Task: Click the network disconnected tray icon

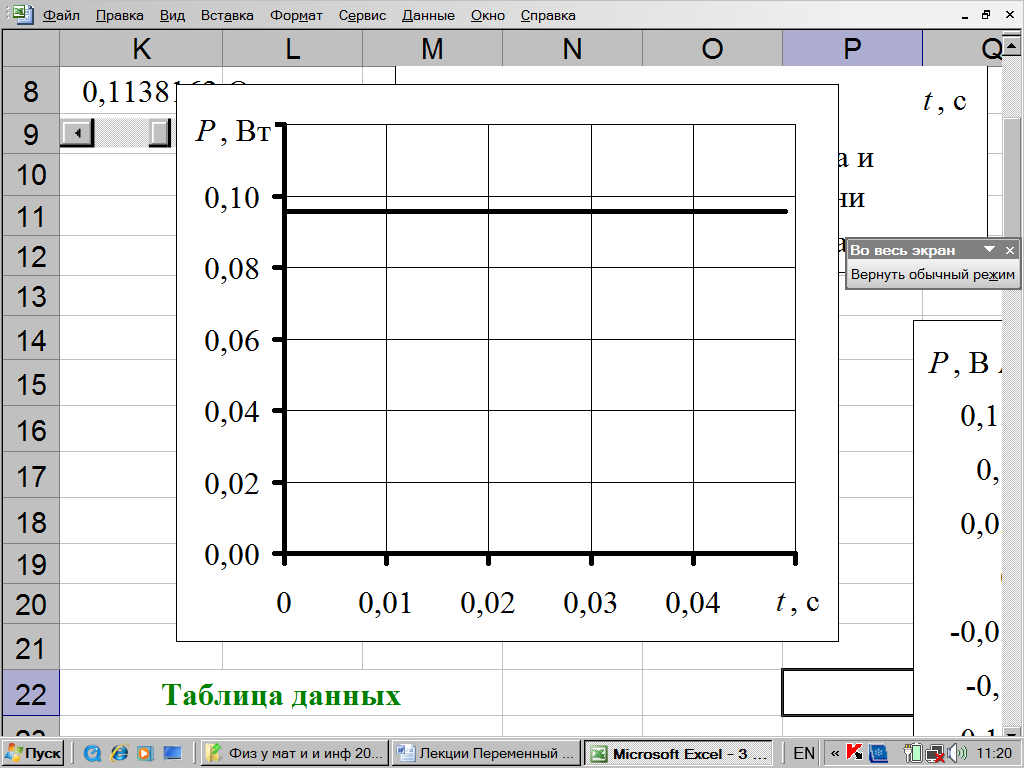Action: pyautogui.click(x=936, y=754)
